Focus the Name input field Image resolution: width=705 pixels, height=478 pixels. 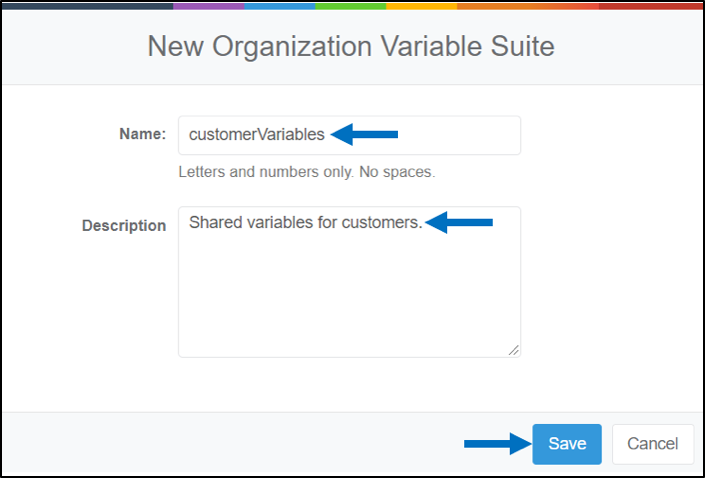(349, 135)
